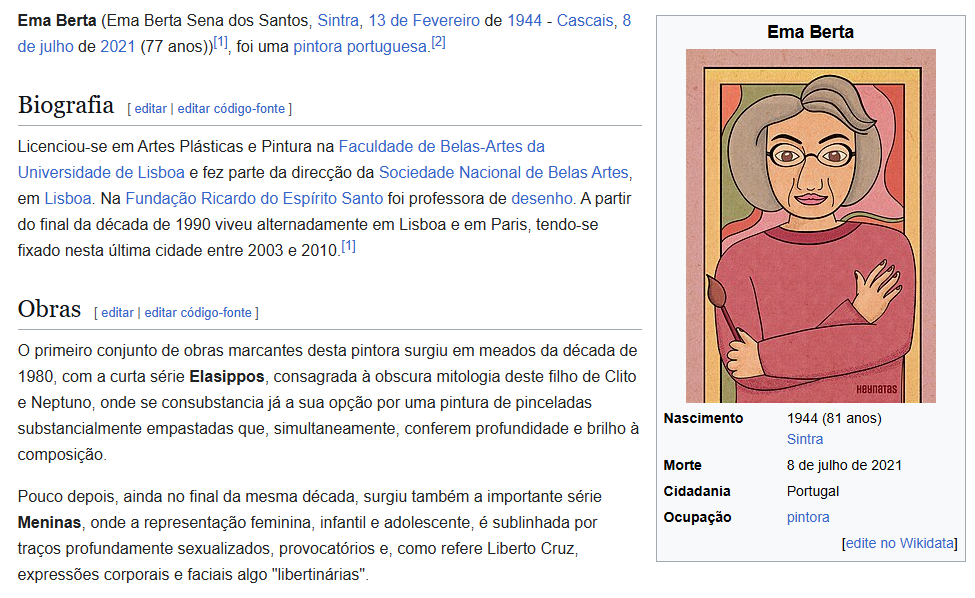This screenshot has height=598, width=975.
Task: Click editar next to Biografia heading
Action: click(150, 108)
